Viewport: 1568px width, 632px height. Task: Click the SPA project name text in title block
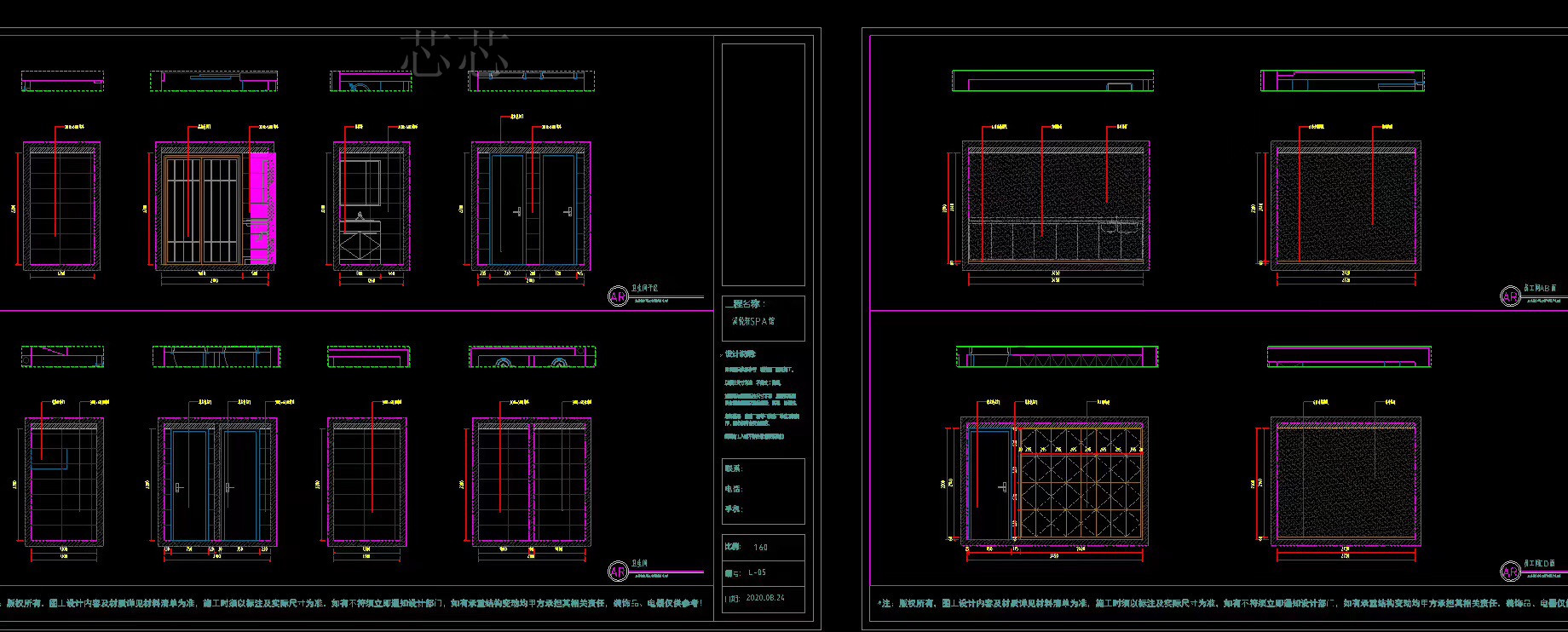pos(753,322)
